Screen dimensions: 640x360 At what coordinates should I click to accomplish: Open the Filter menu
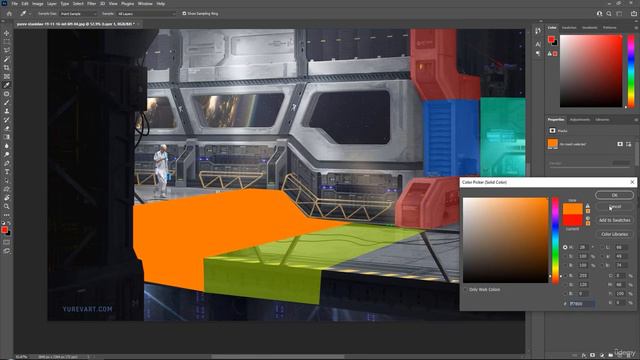click(91, 4)
